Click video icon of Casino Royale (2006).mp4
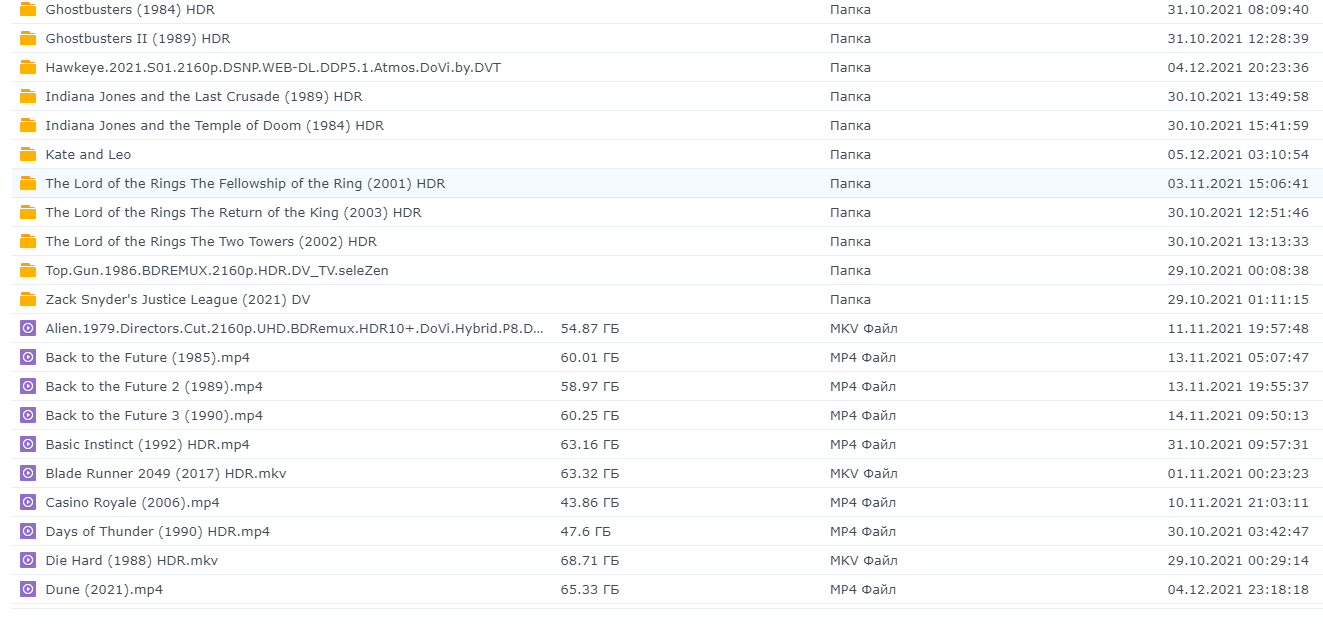 [x=28, y=503]
